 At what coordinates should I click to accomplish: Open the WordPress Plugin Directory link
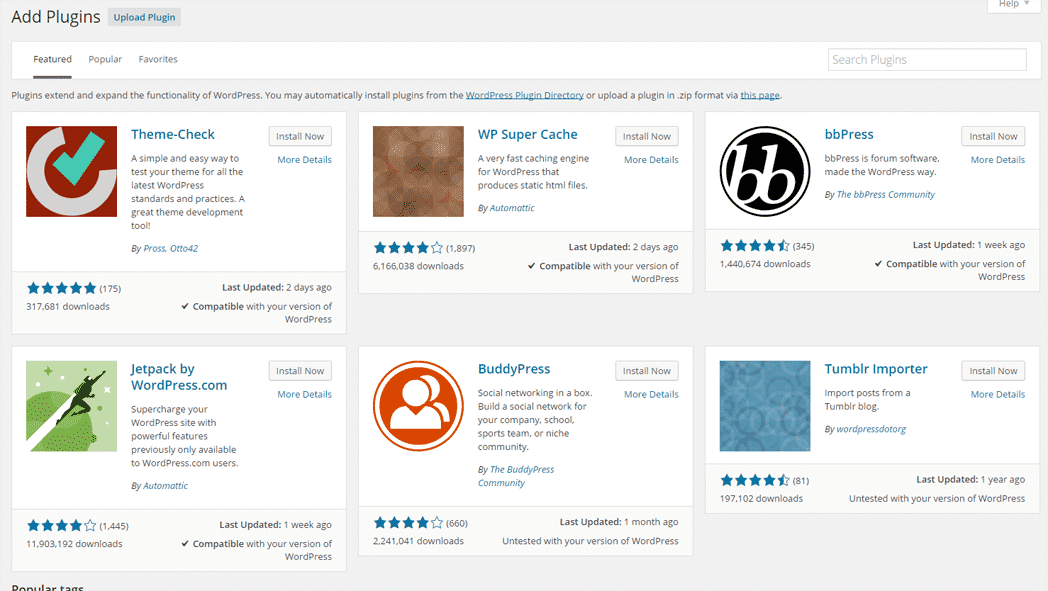[x=525, y=95]
